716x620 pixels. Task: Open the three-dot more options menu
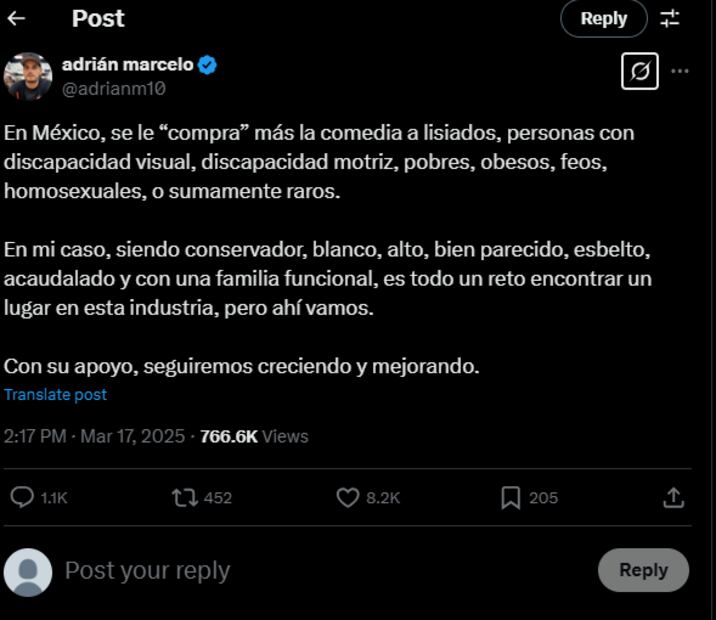(680, 71)
